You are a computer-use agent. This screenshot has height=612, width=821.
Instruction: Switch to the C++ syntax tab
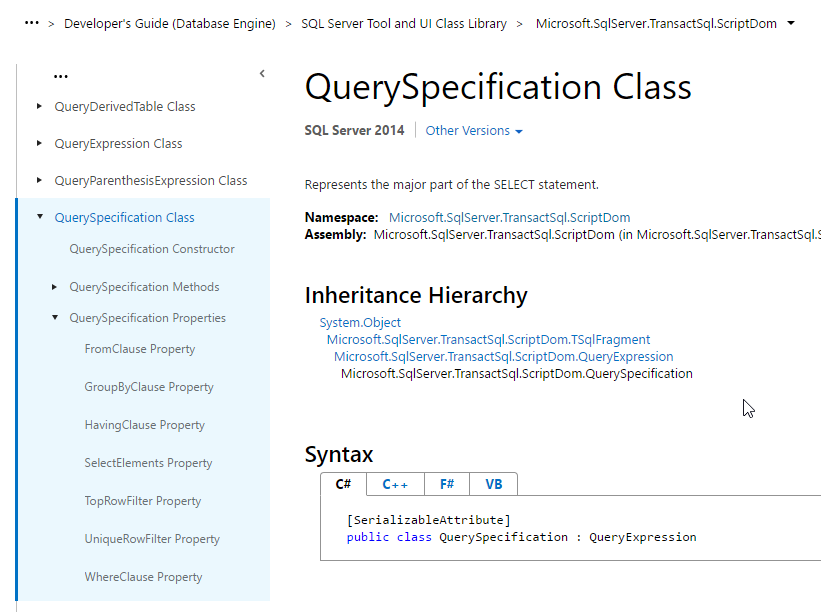(x=395, y=484)
